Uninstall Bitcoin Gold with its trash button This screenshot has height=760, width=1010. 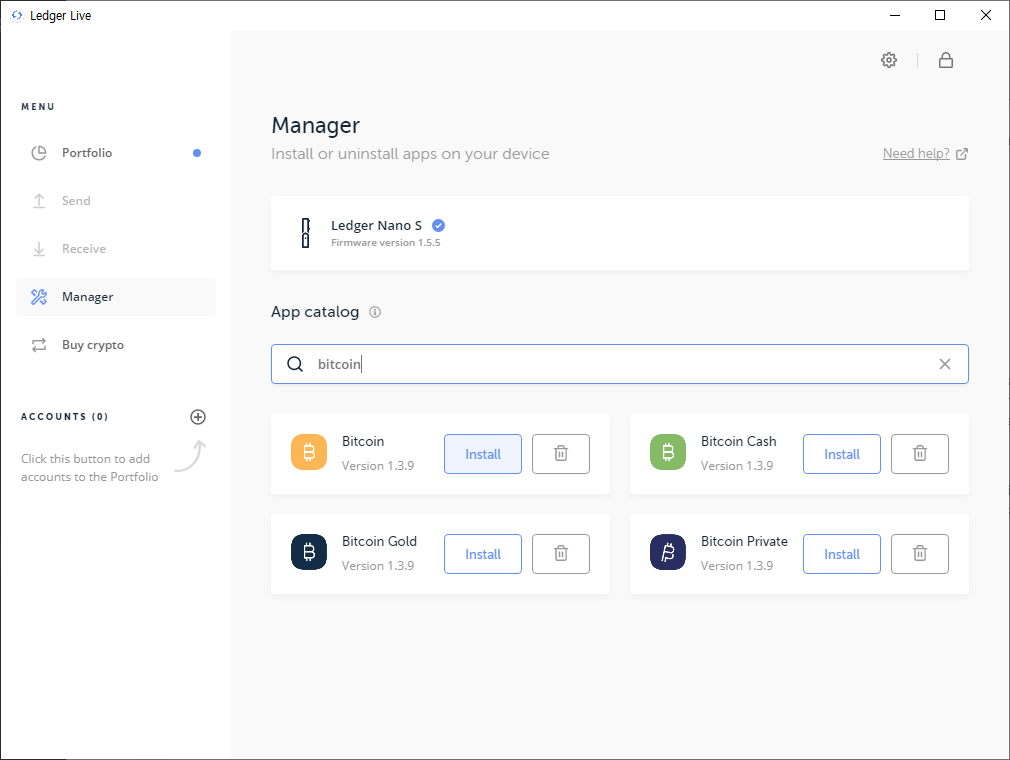coord(561,554)
